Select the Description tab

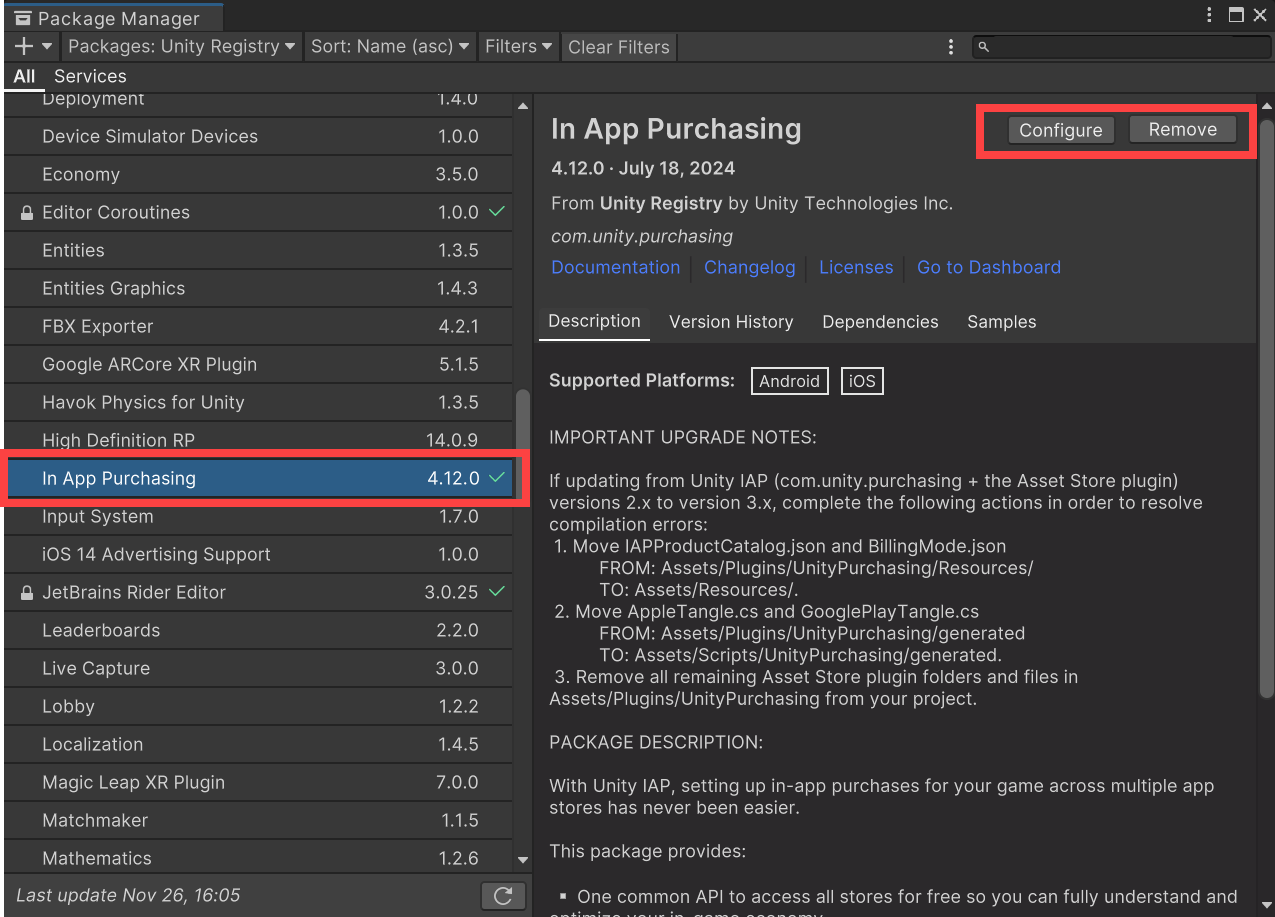(x=594, y=321)
